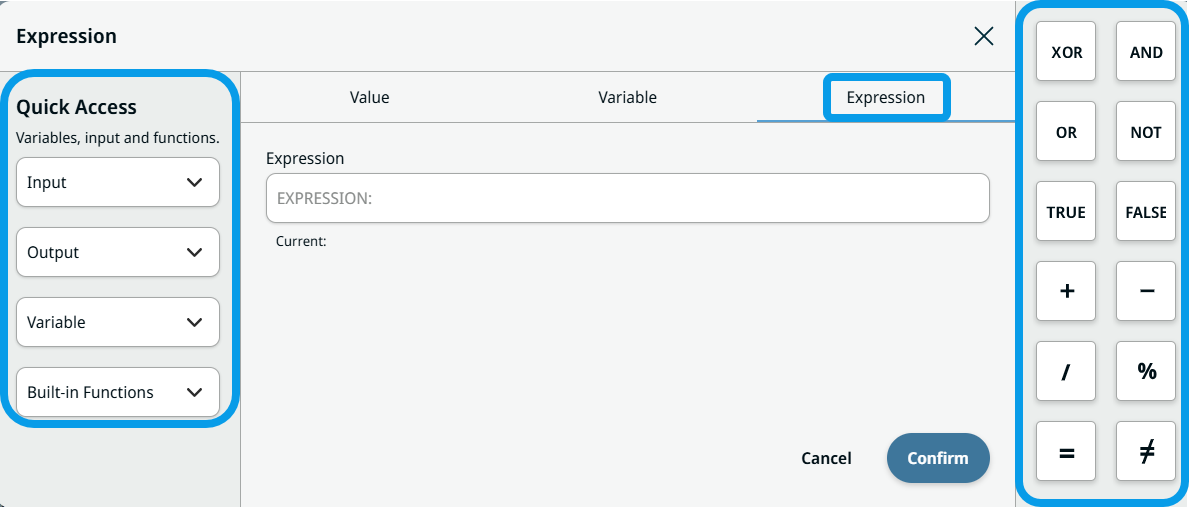Screen dimensions: 1189x507
Task: Insert the division slash operator
Action: pyautogui.click(x=1066, y=371)
